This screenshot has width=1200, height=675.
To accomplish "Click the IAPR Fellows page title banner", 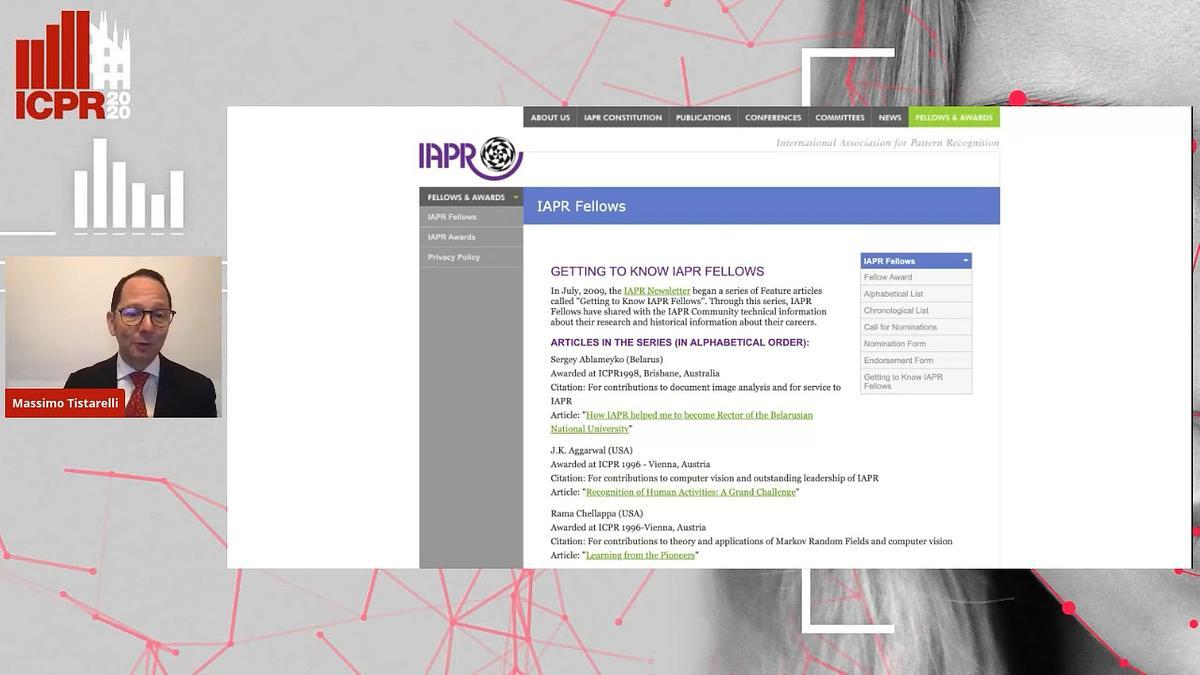I will tap(761, 206).
